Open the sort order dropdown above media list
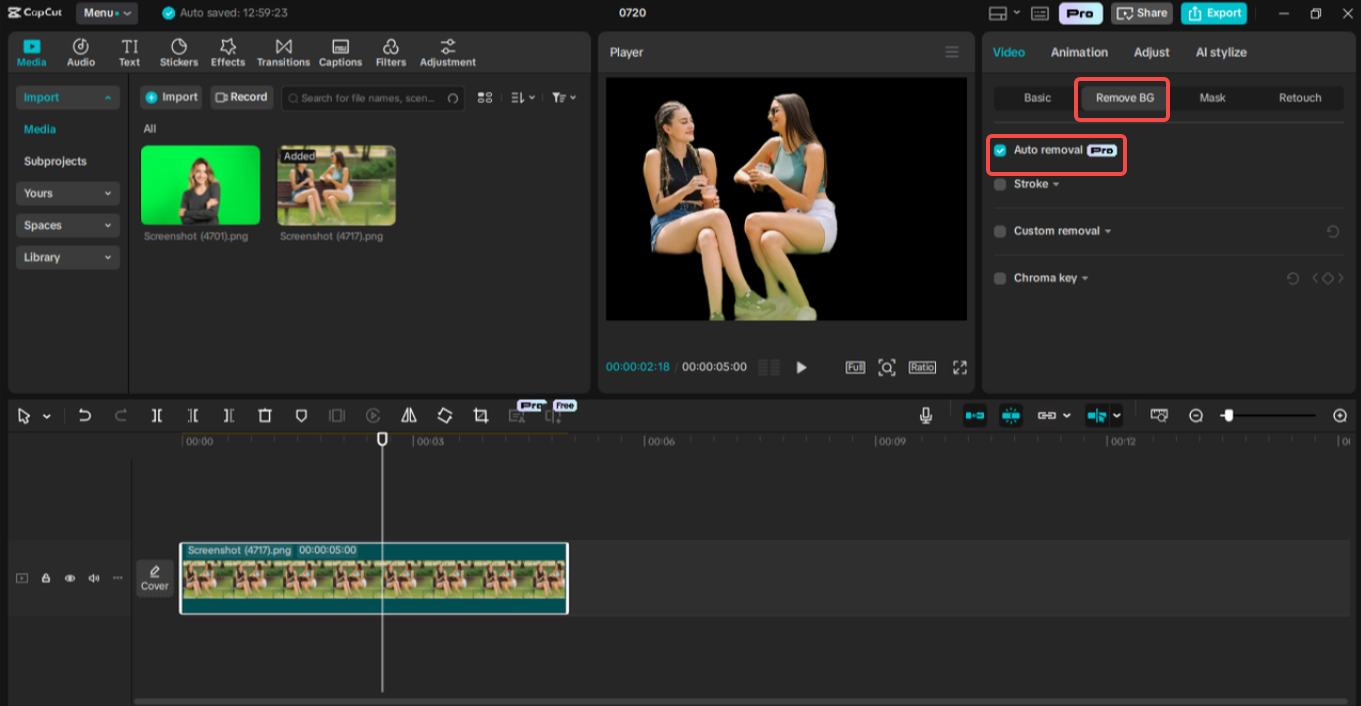Image resolution: width=1361 pixels, height=706 pixels. [520, 97]
